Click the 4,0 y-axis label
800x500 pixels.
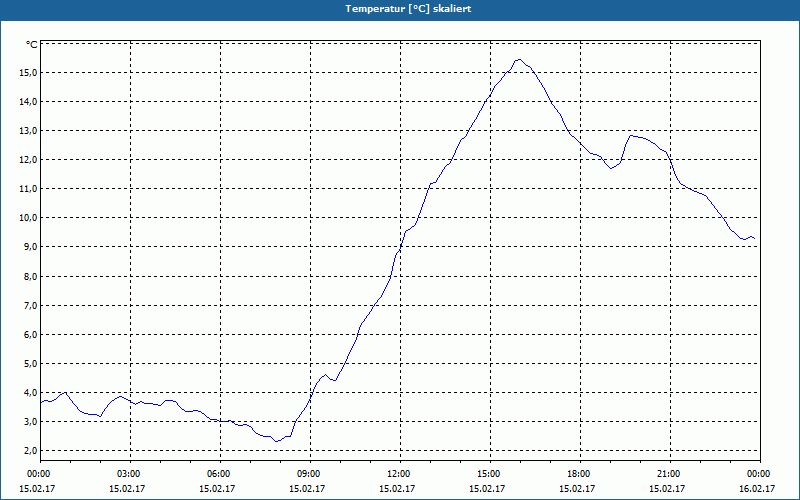(x=30, y=393)
